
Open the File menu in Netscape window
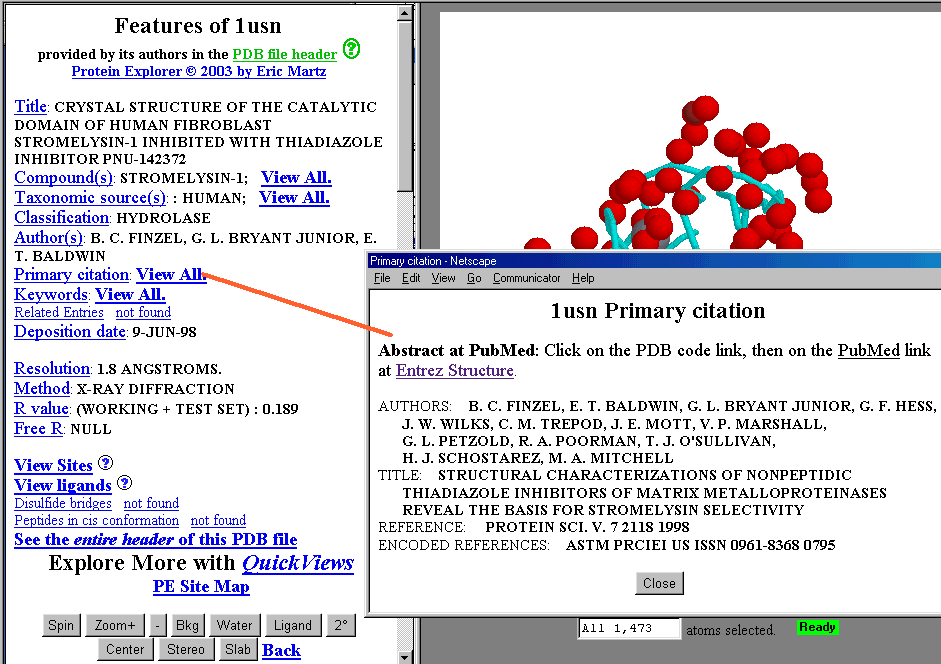coord(382,278)
